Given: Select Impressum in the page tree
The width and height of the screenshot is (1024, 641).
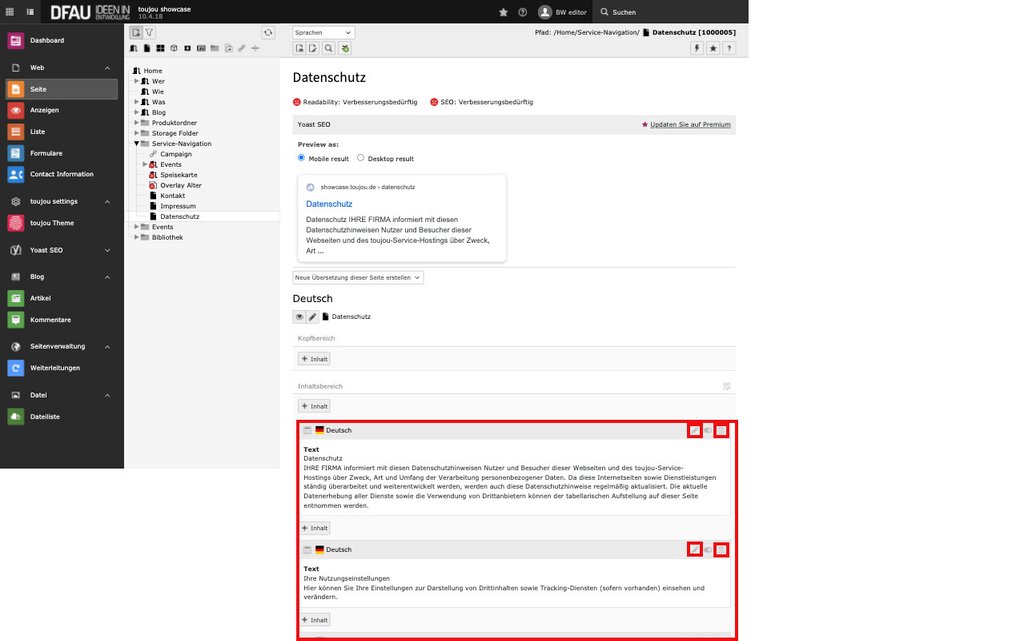Looking at the screenshot, I should tap(178, 206).
